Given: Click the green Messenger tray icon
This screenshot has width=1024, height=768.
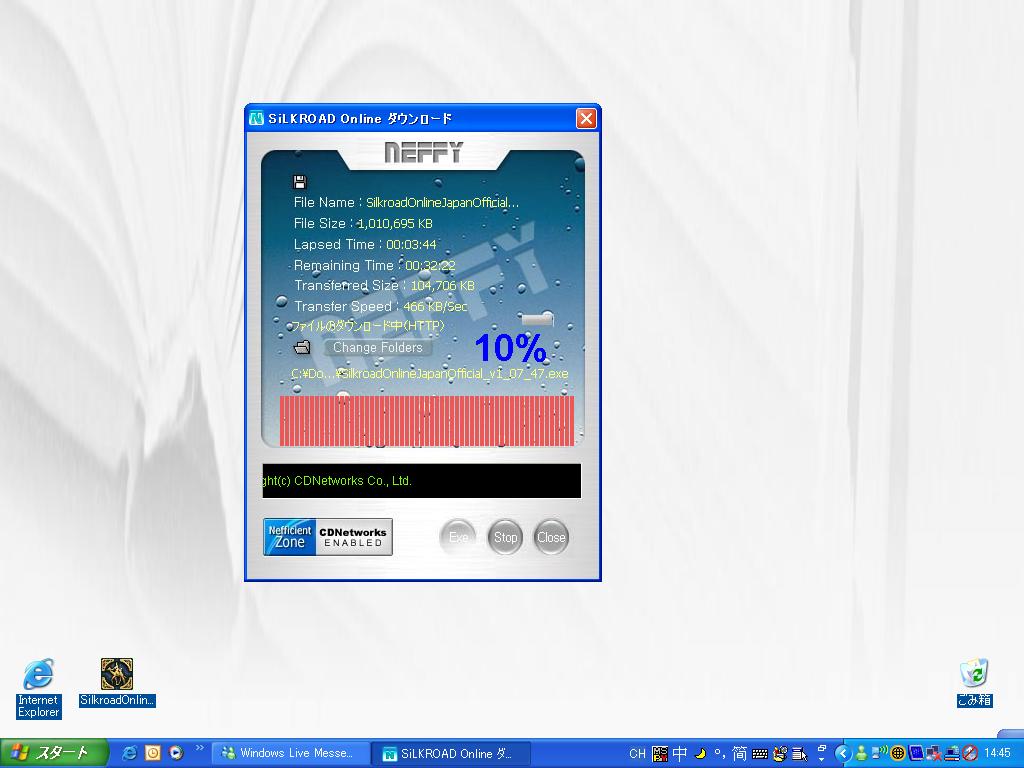Looking at the screenshot, I should tap(861, 754).
